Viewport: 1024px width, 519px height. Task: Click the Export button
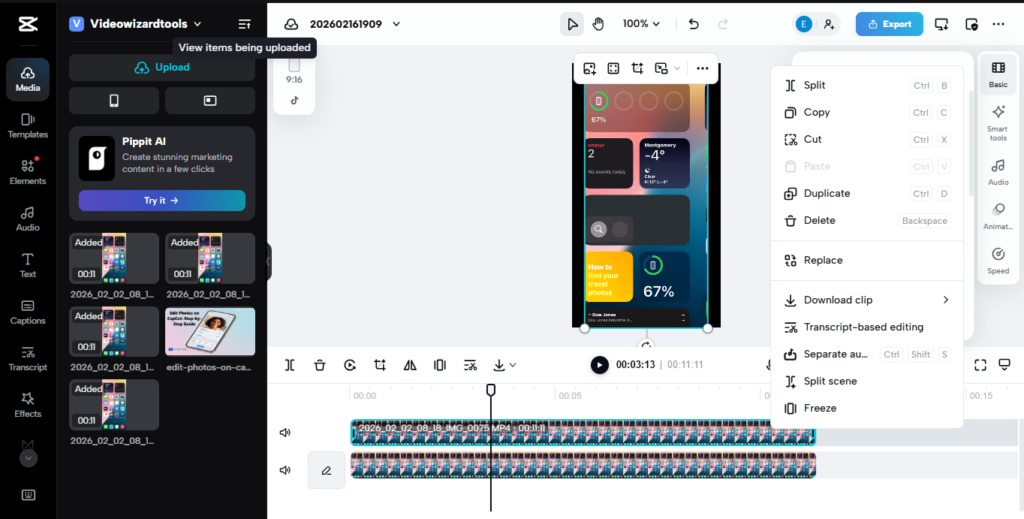(x=889, y=24)
